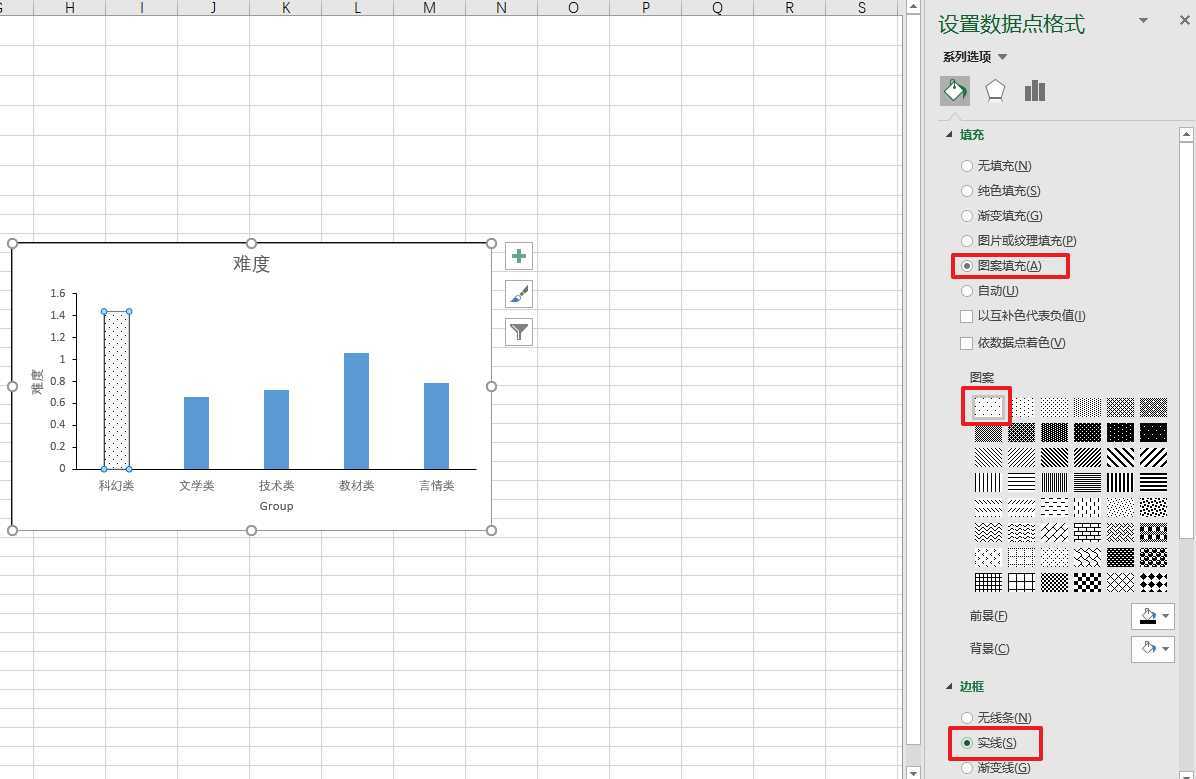Viewport: 1196px width, 779px height.
Task: Select the light vertical lines pattern
Action: pos(988,482)
